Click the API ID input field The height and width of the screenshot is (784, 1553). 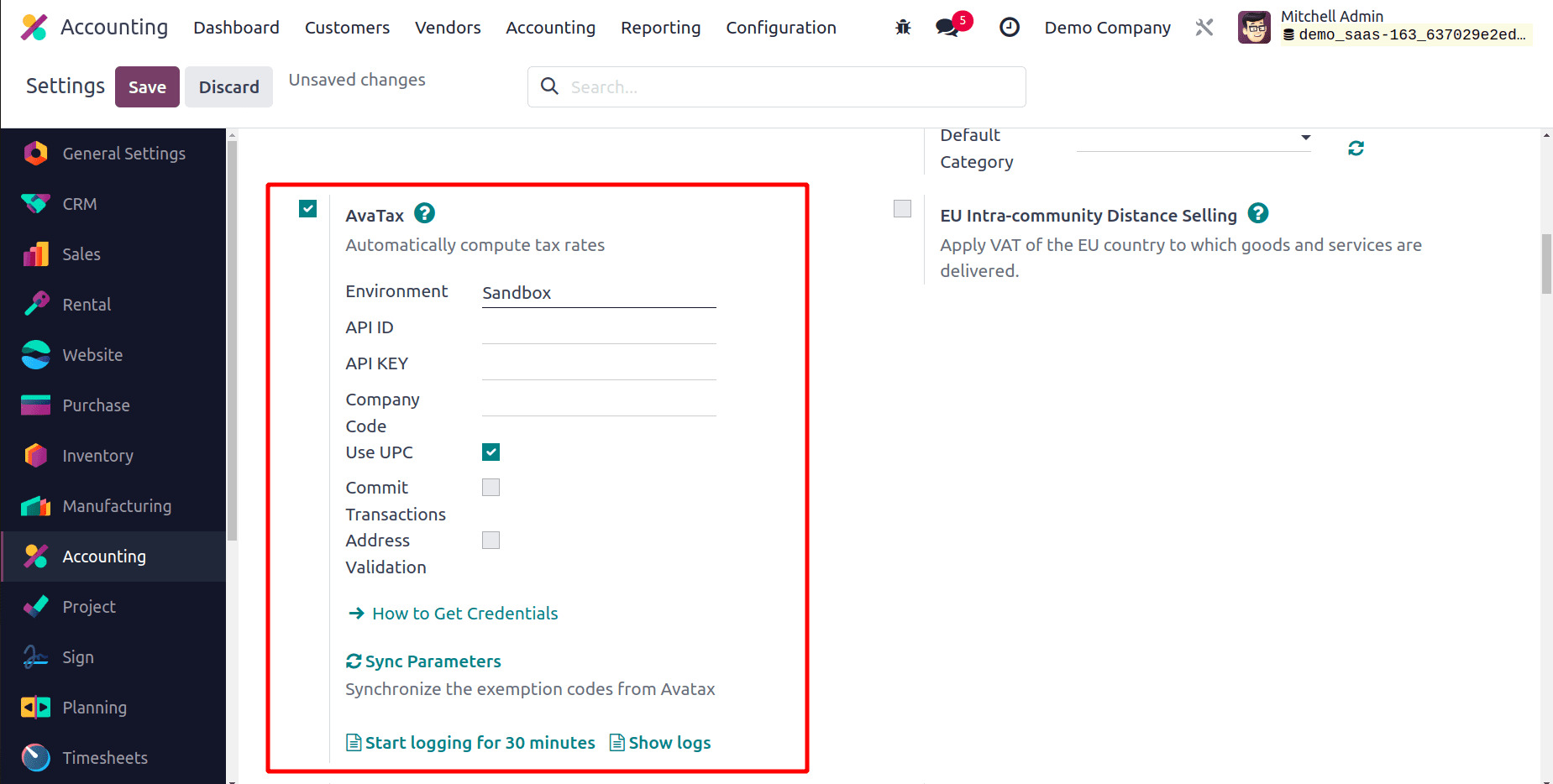tap(598, 329)
